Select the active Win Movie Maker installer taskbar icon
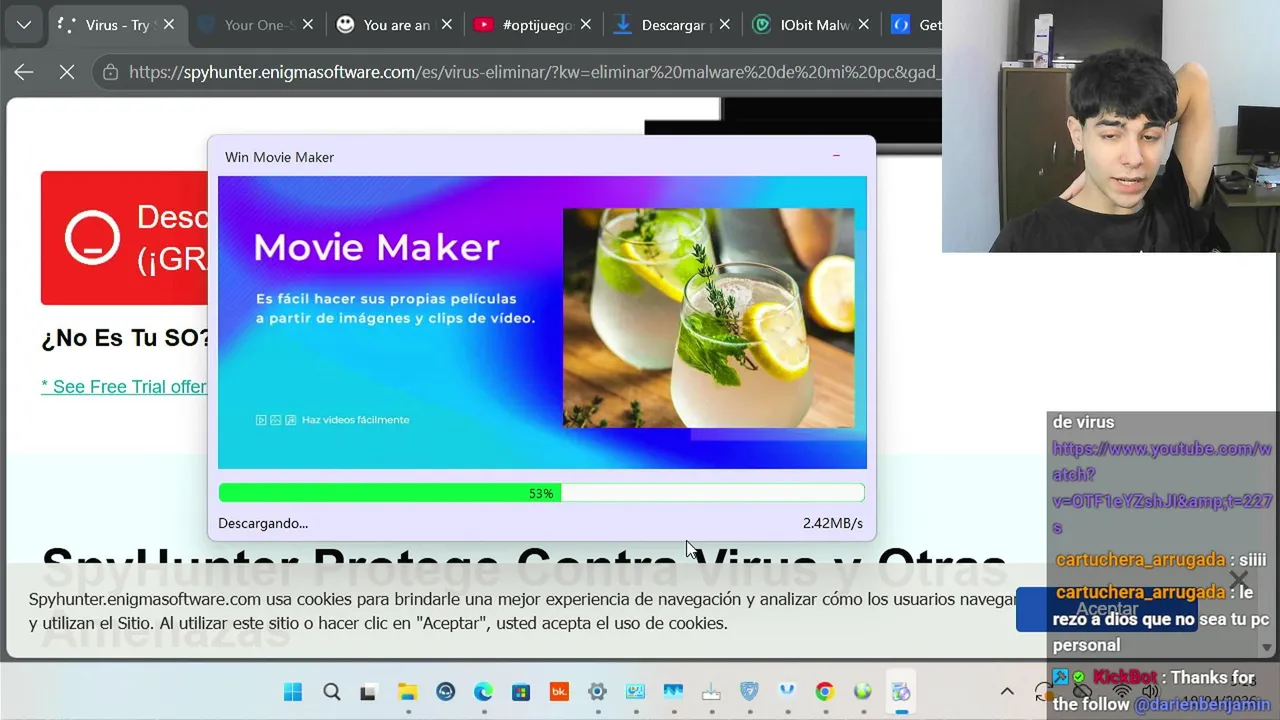Image resolution: width=1280 pixels, height=720 pixels. pos(901,692)
